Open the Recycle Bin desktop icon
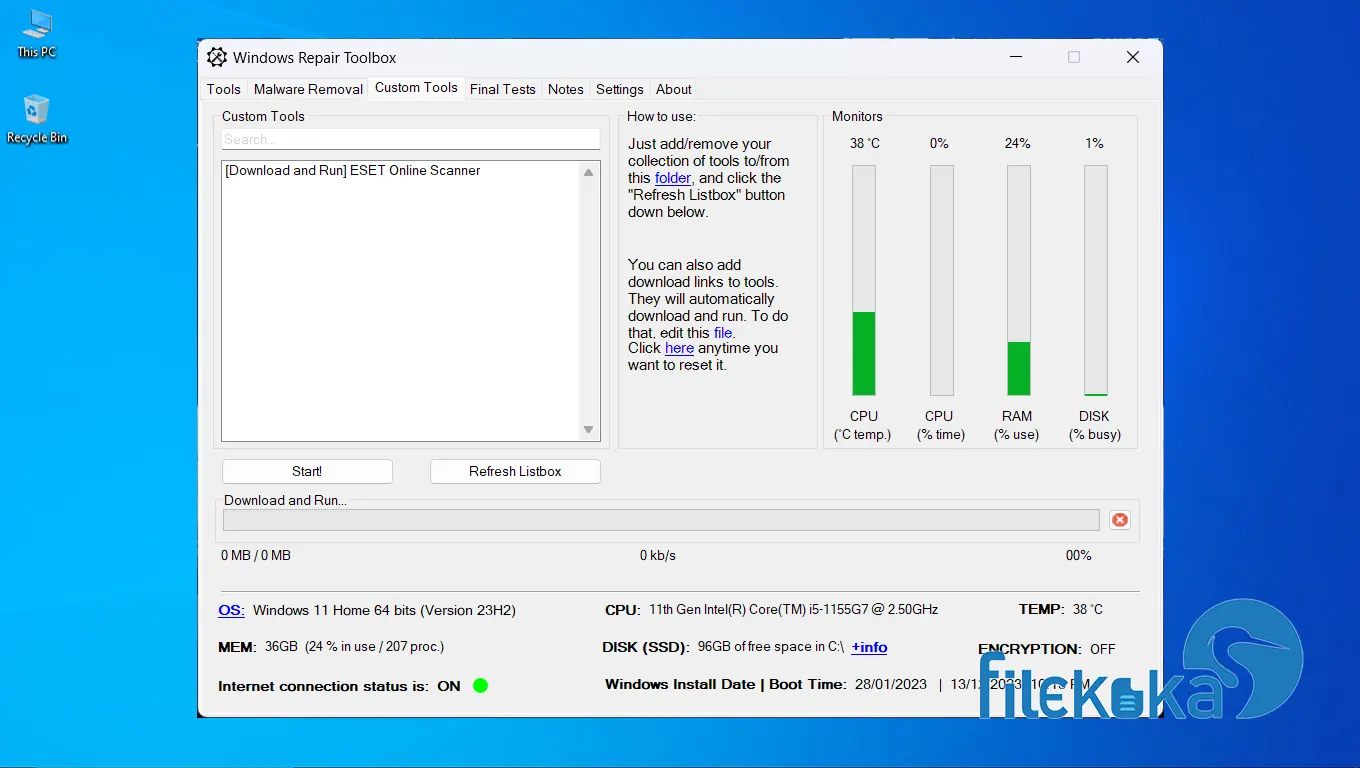 click(x=37, y=119)
